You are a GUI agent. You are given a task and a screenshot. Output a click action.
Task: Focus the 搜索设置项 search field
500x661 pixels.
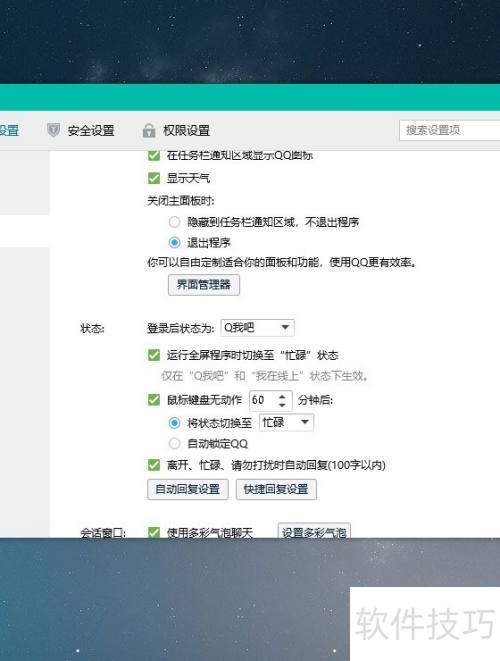(x=449, y=130)
